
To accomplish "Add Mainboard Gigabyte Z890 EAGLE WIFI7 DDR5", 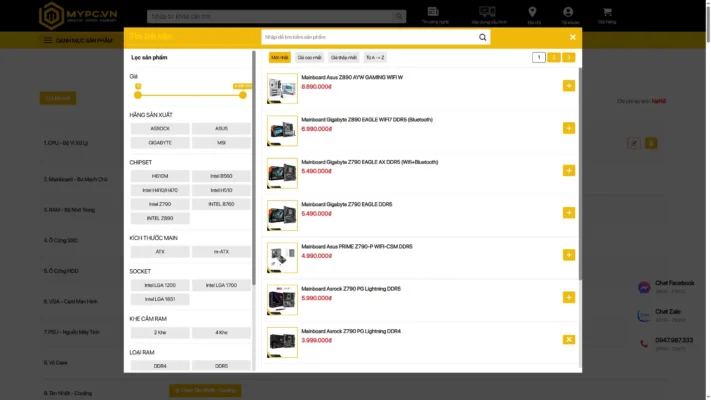I will coord(569,128).
